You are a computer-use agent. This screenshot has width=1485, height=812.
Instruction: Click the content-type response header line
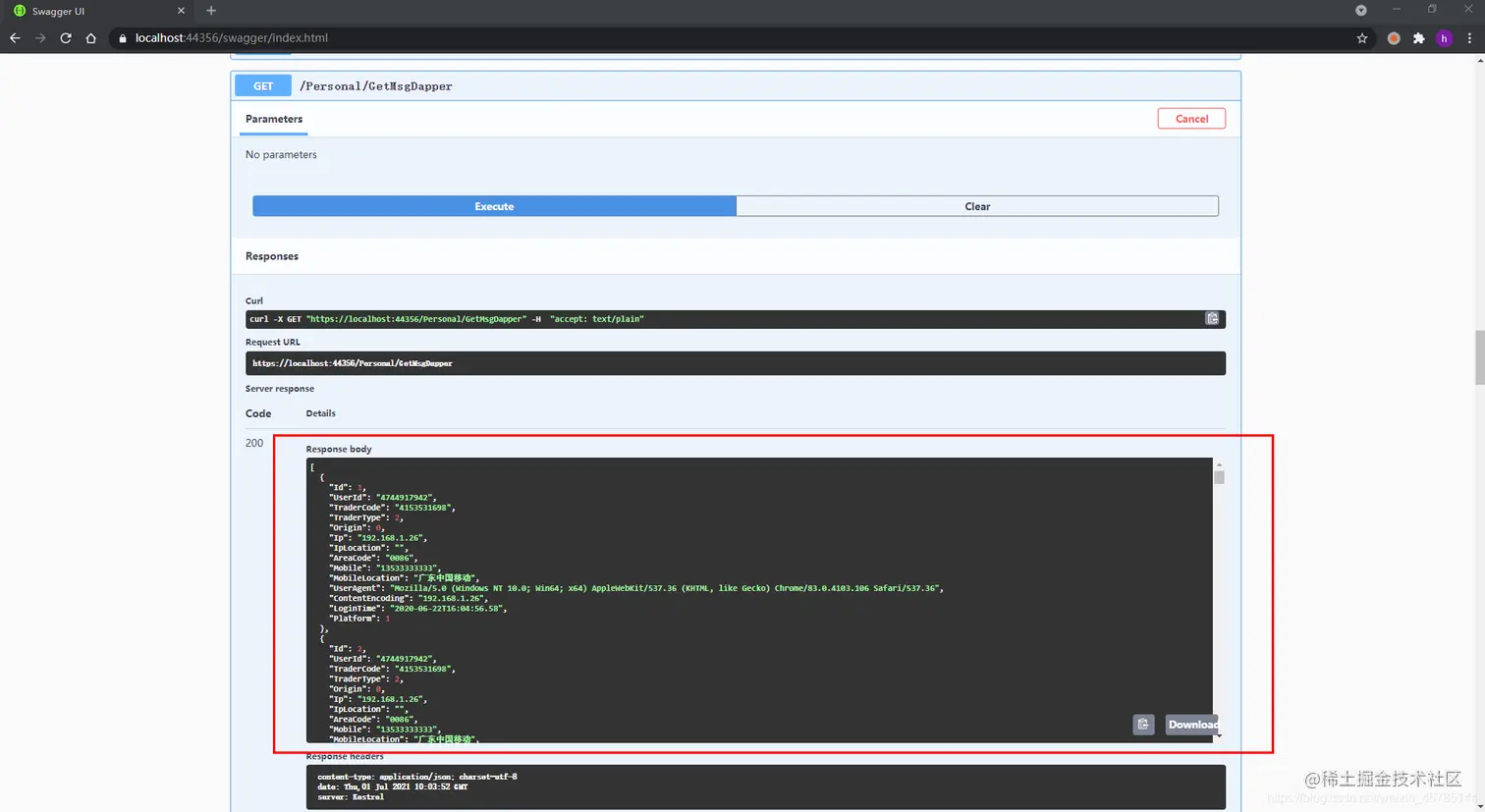pyautogui.click(x=417, y=777)
